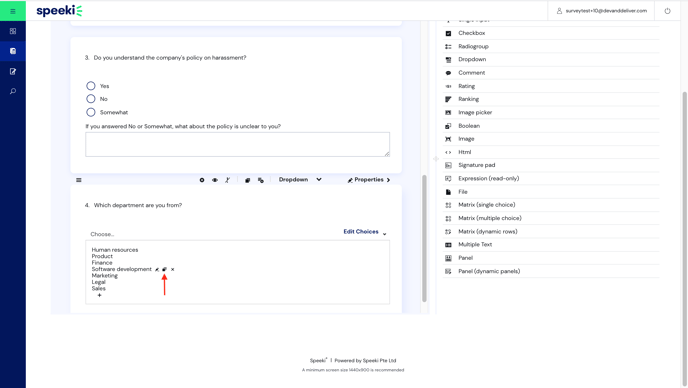Open the account surveytest+10@devanddeliver.com
688x388 pixels.
[x=602, y=11]
